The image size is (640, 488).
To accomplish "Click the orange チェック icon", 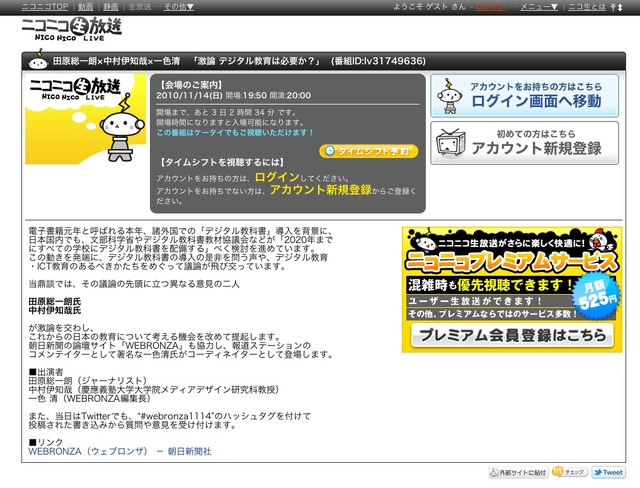I will pyautogui.click(x=558, y=472).
